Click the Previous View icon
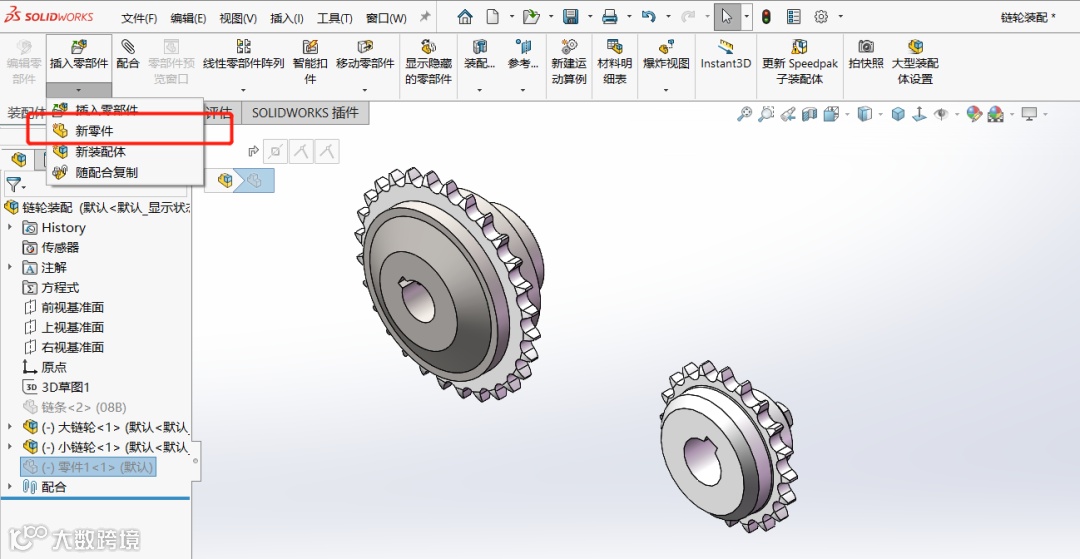This screenshot has width=1080, height=559. click(x=788, y=114)
